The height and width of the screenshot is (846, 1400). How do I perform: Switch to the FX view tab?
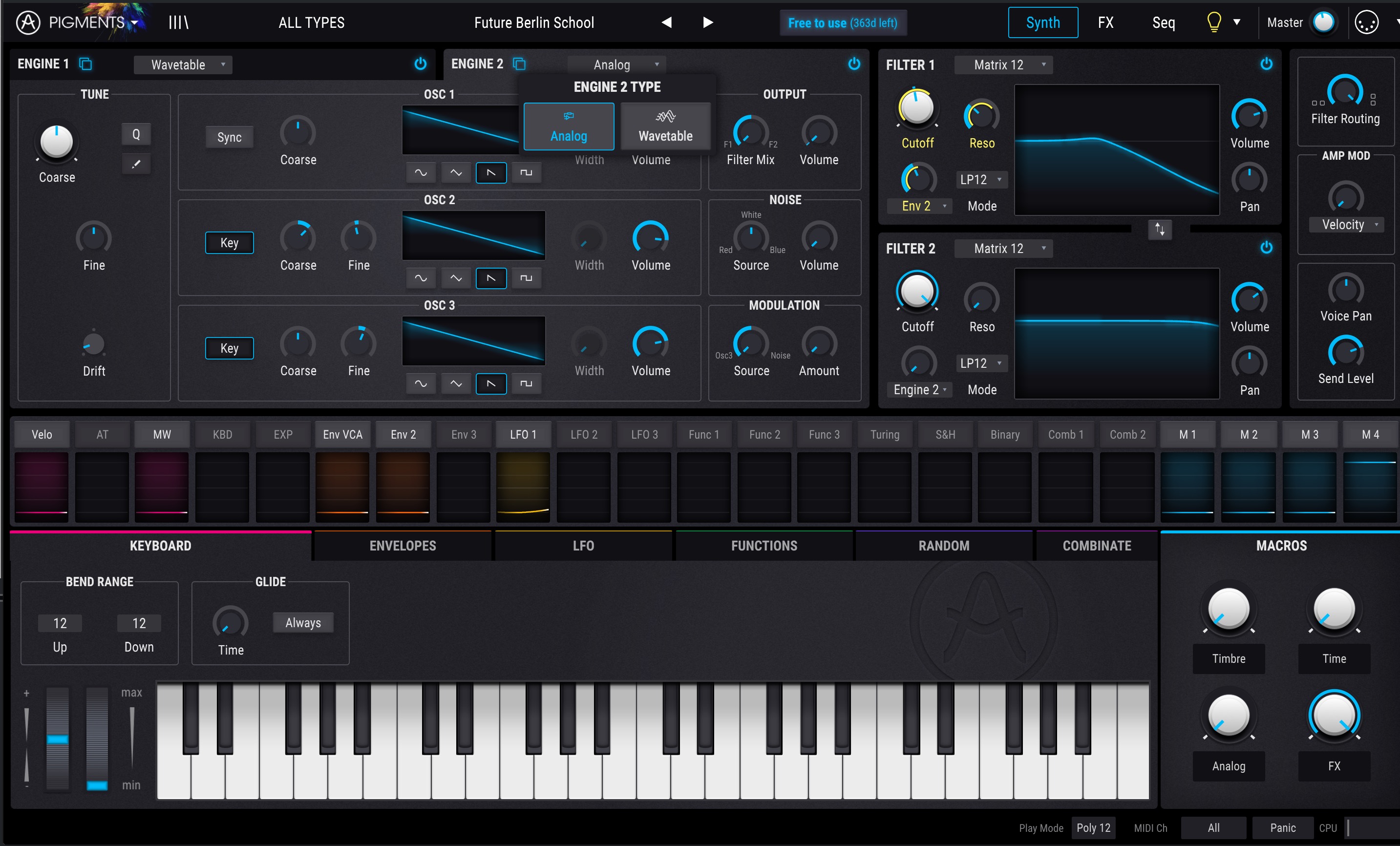[x=1105, y=23]
